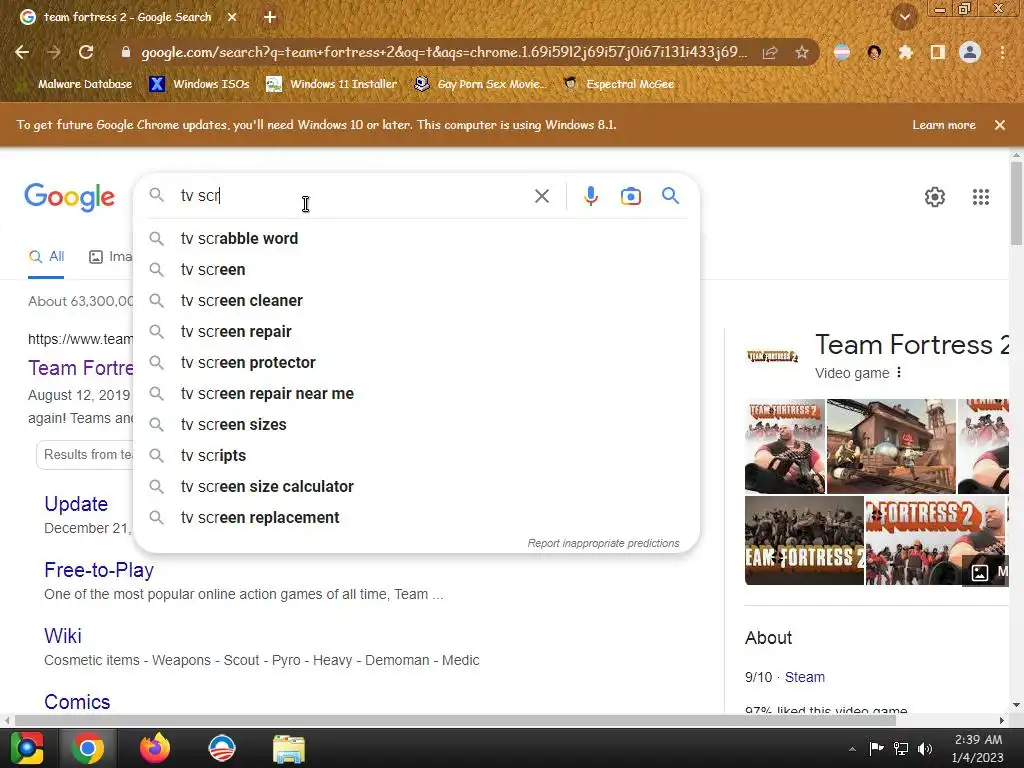Click the Action Center flag icon

coord(876,748)
